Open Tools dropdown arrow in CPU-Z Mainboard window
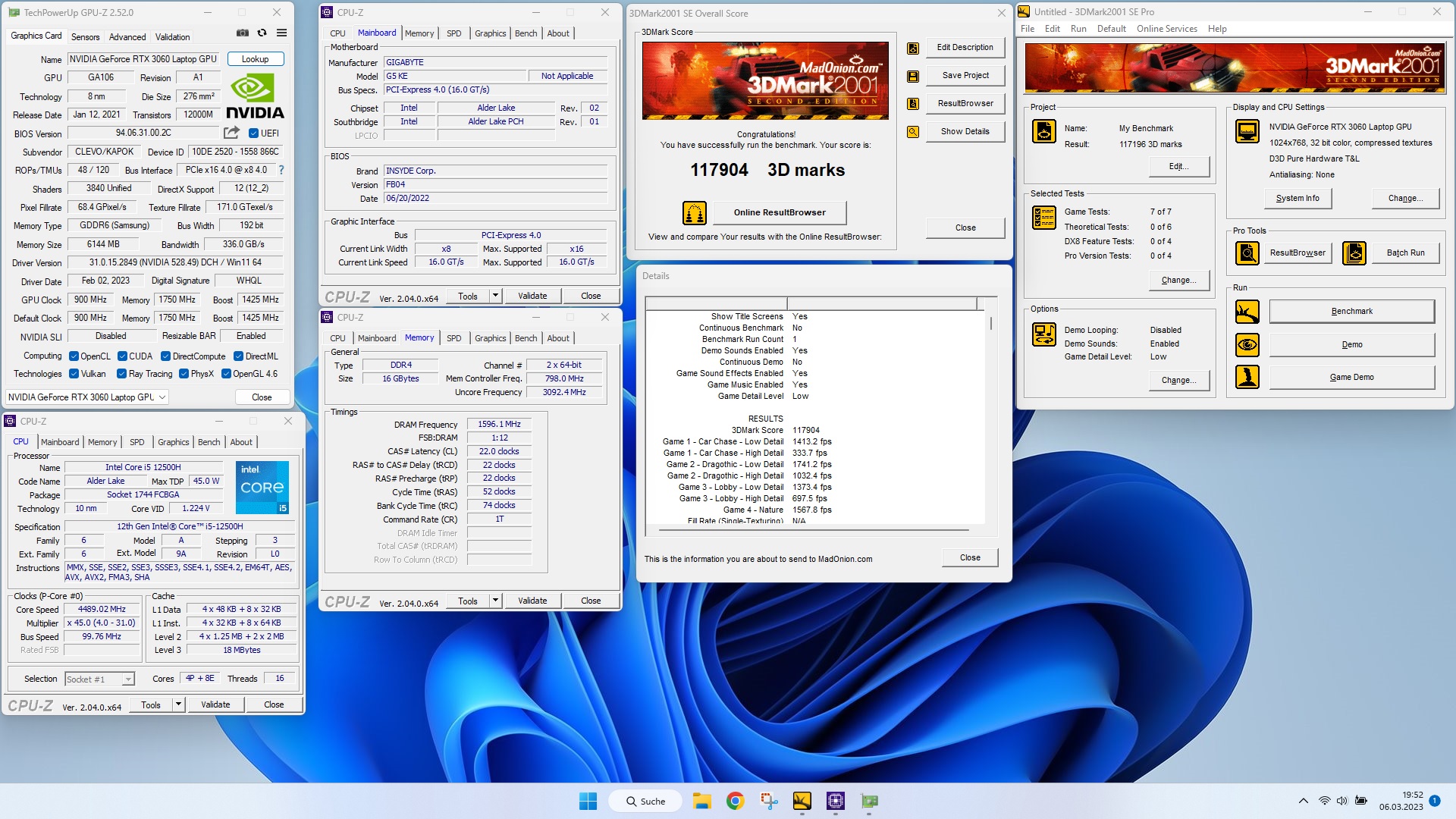Screen dimensions: 1456x819 coord(495,296)
